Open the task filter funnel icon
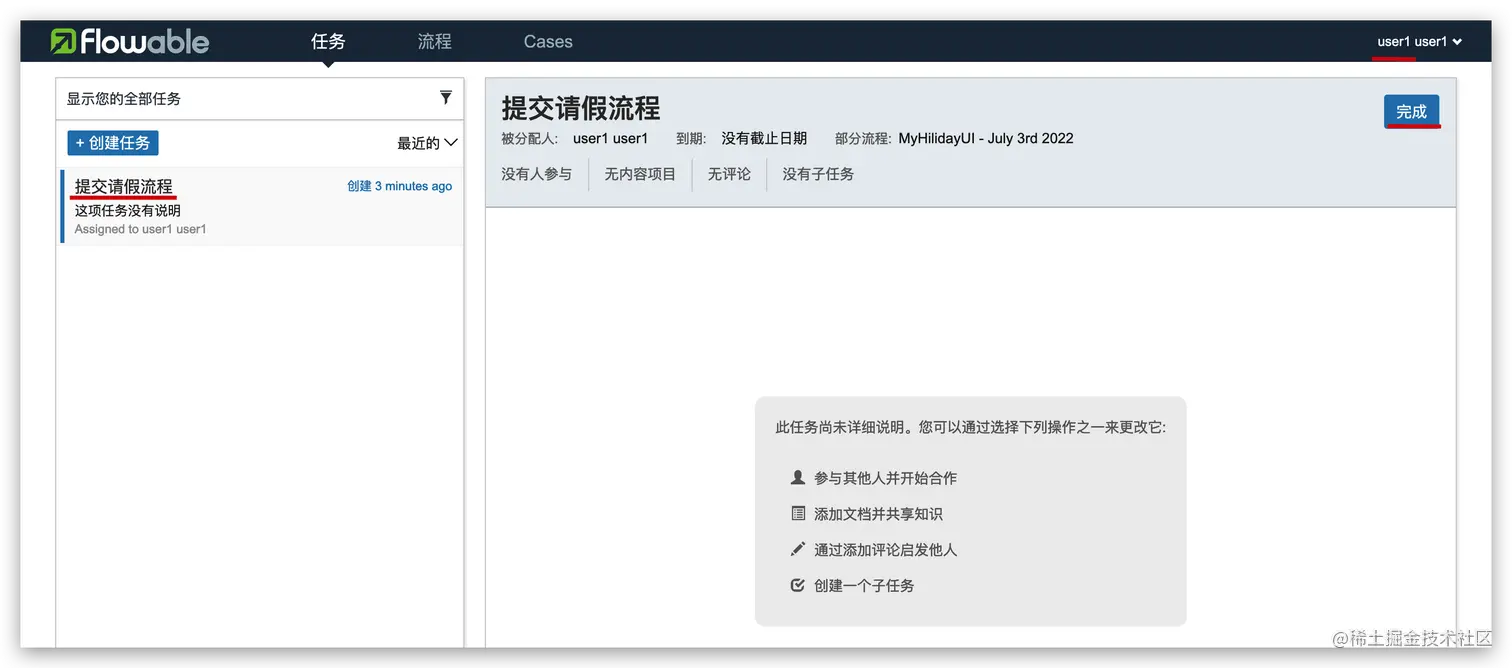Screen dimensions: 1512x668 pyautogui.click(x=446, y=97)
